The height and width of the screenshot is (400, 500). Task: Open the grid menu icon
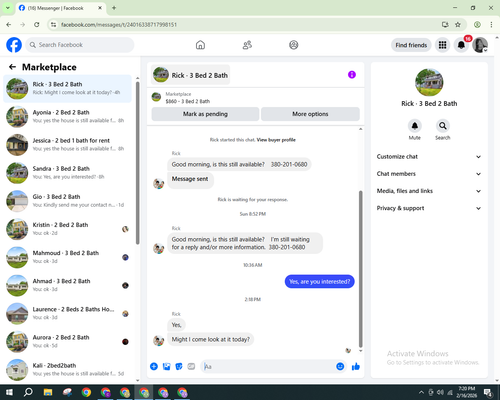442,45
